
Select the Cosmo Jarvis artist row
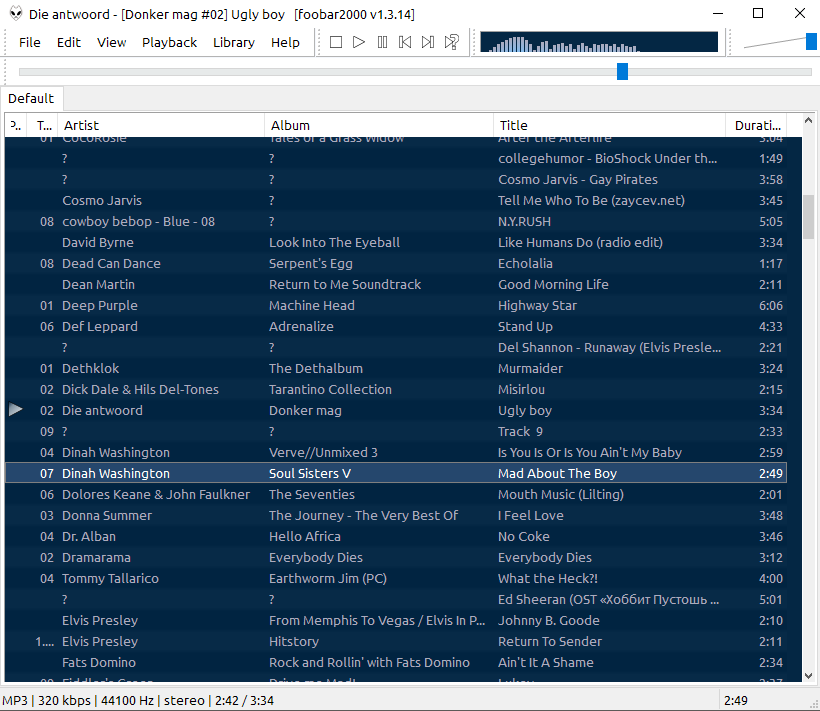tap(396, 201)
